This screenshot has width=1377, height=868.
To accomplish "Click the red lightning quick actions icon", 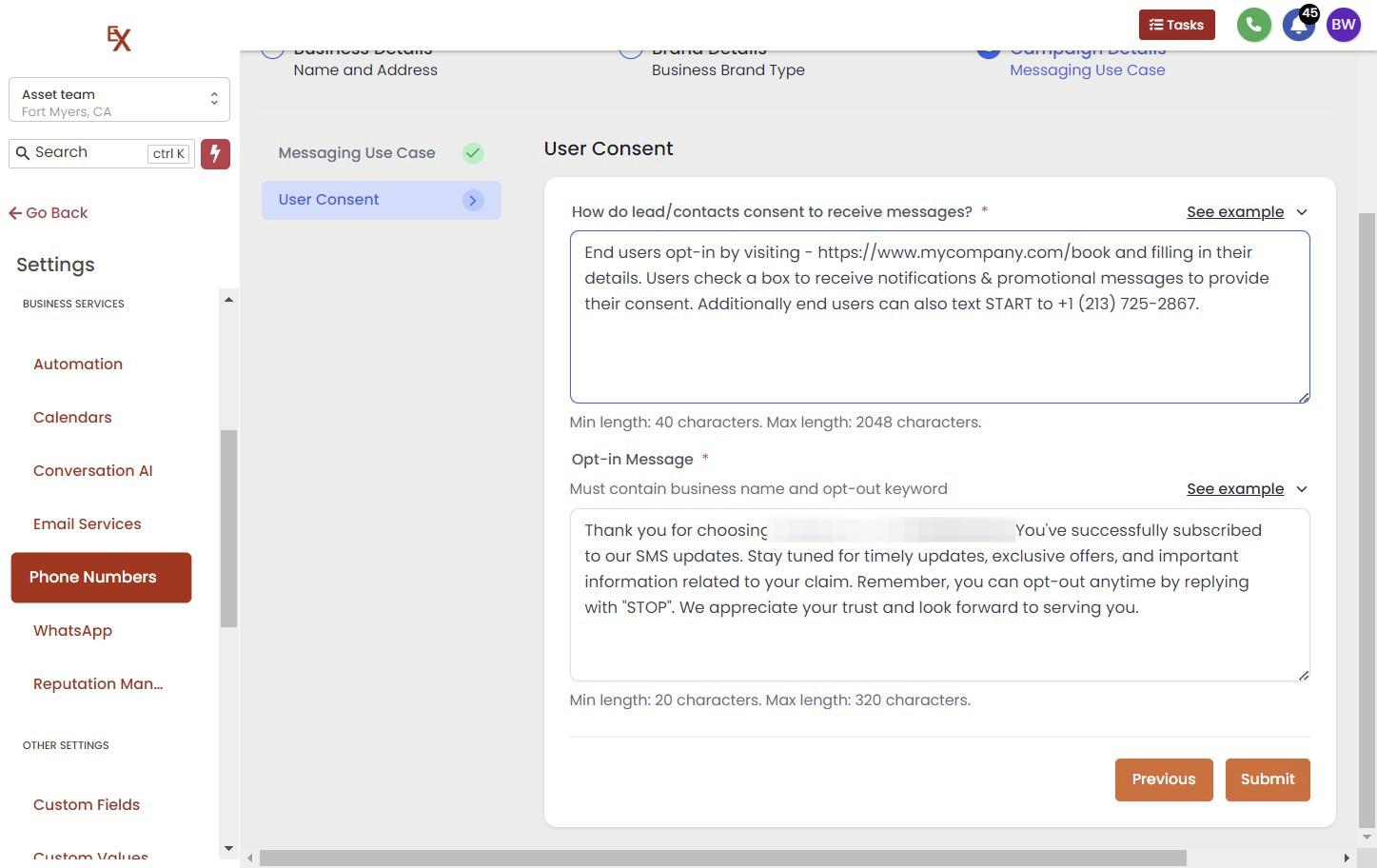I will pos(215,153).
